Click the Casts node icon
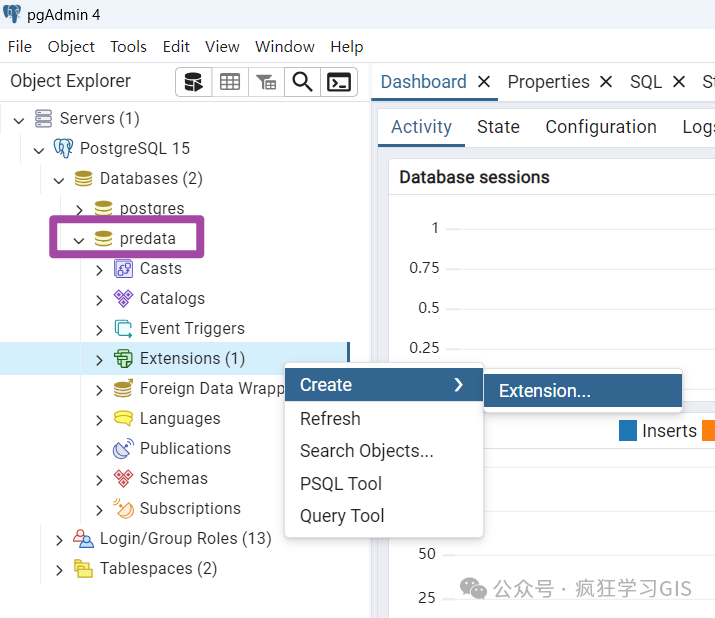This screenshot has height=618, width=715. 123,269
